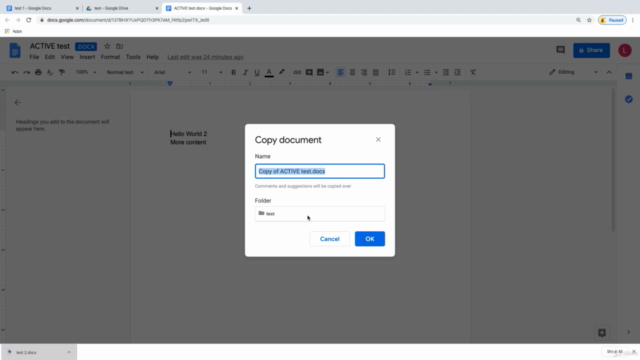Click the Apps bookmarks shortcut
Screen dimensions: 640x360
point(13,31)
